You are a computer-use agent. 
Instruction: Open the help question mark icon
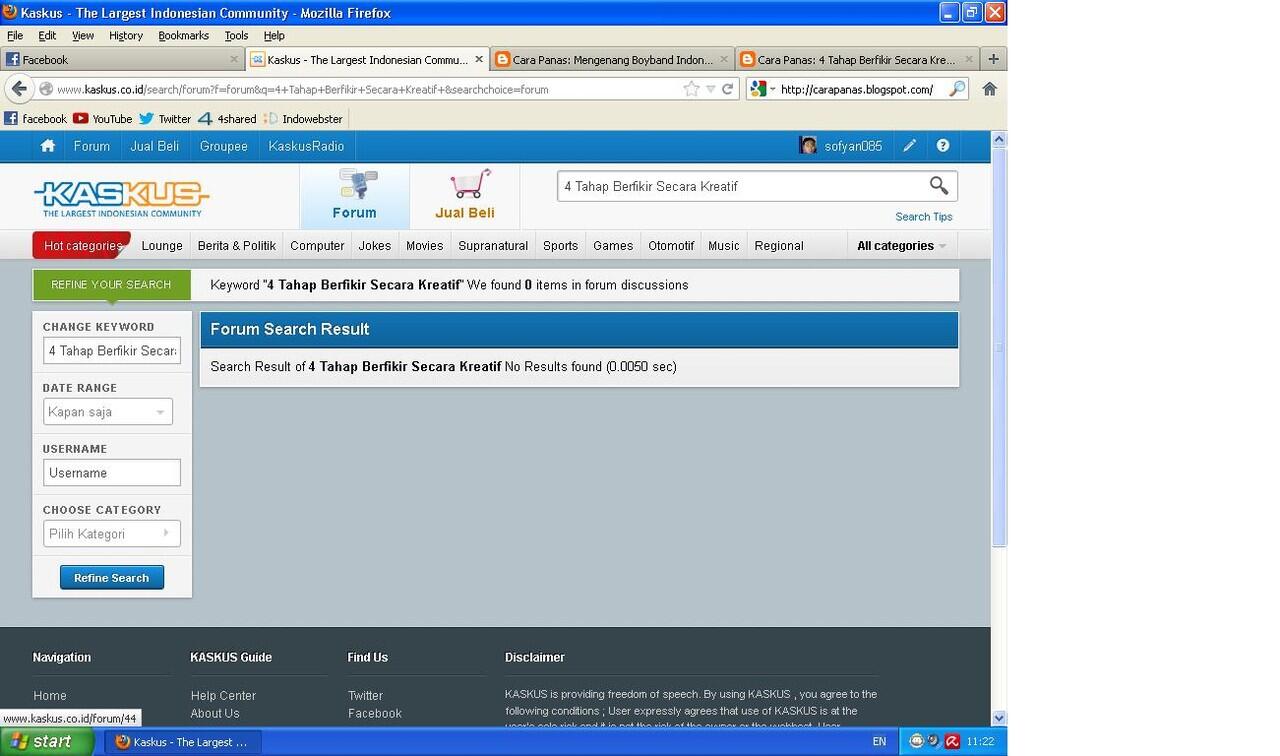click(x=942, y=146)
